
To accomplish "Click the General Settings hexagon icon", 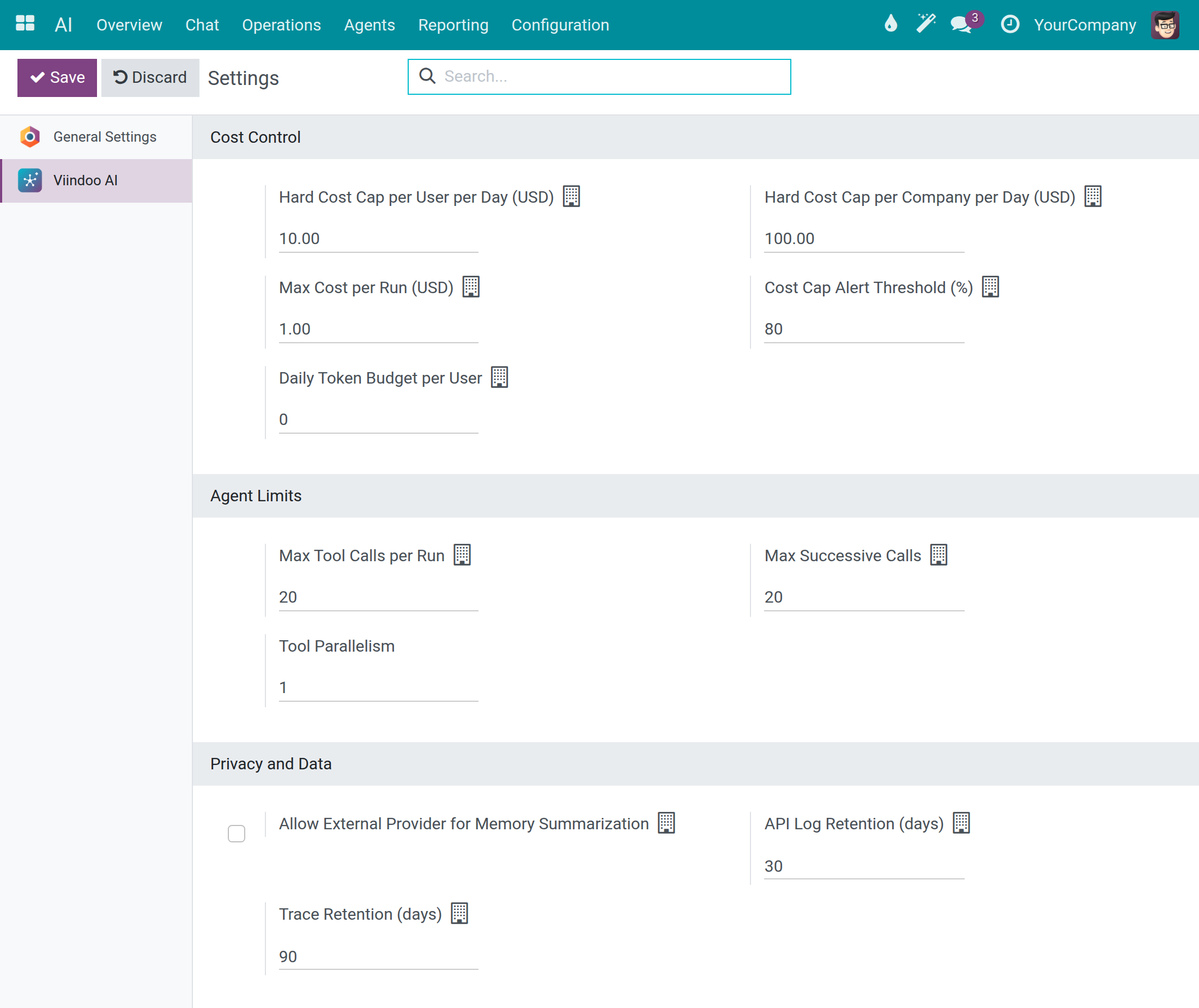I will click(30, 137).
